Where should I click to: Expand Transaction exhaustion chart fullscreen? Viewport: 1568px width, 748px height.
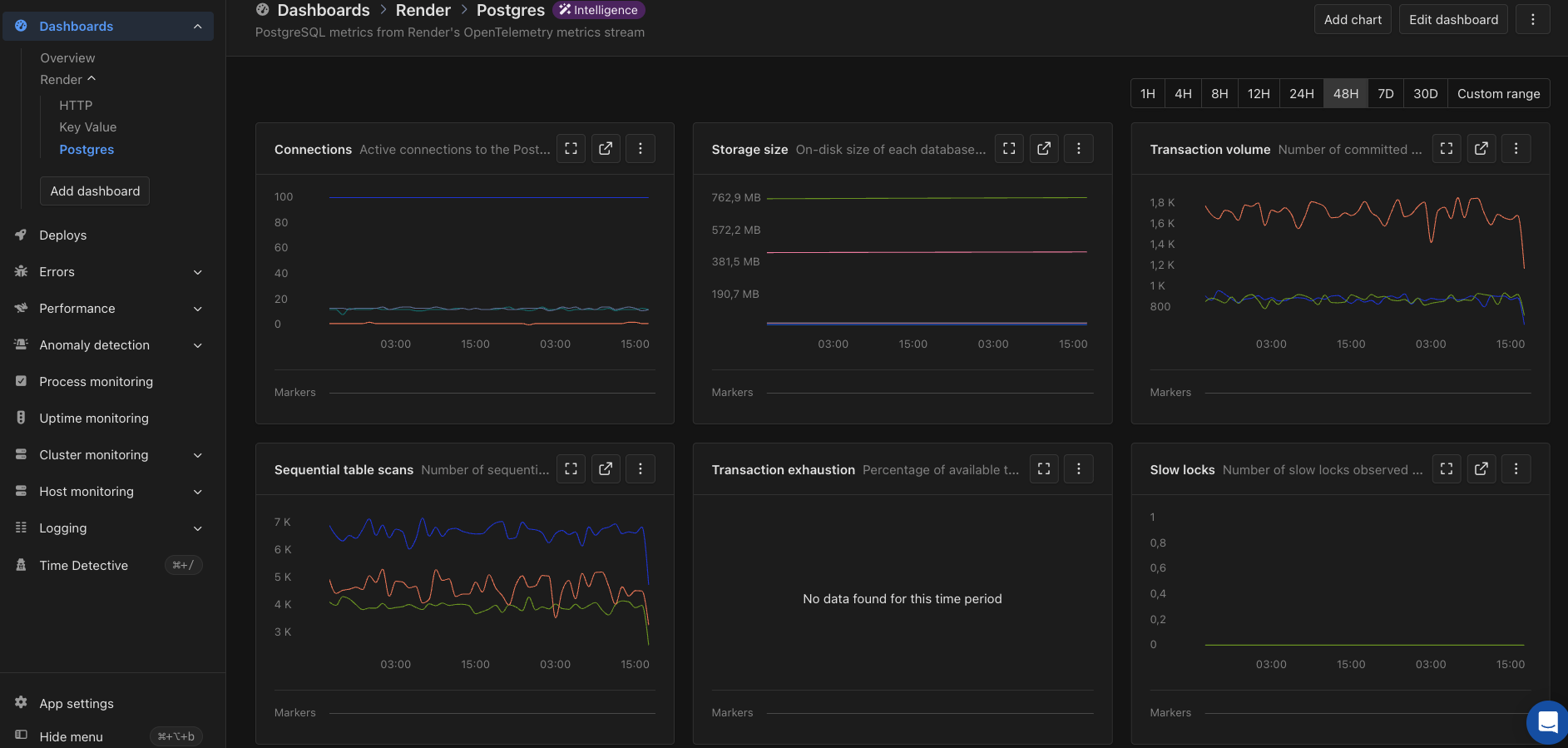coord(1044,469)
